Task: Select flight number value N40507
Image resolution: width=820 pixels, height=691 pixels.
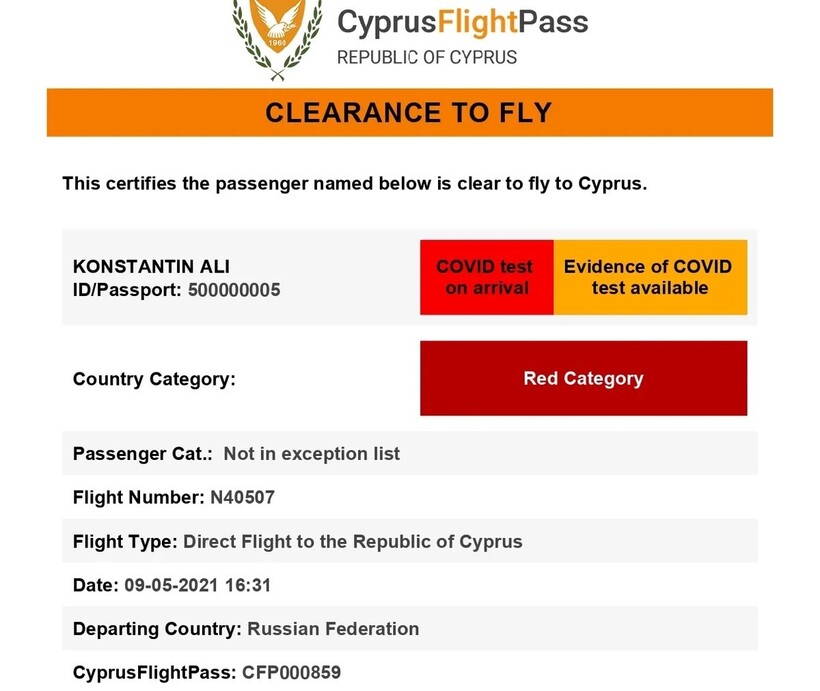Action: (242, 497)
